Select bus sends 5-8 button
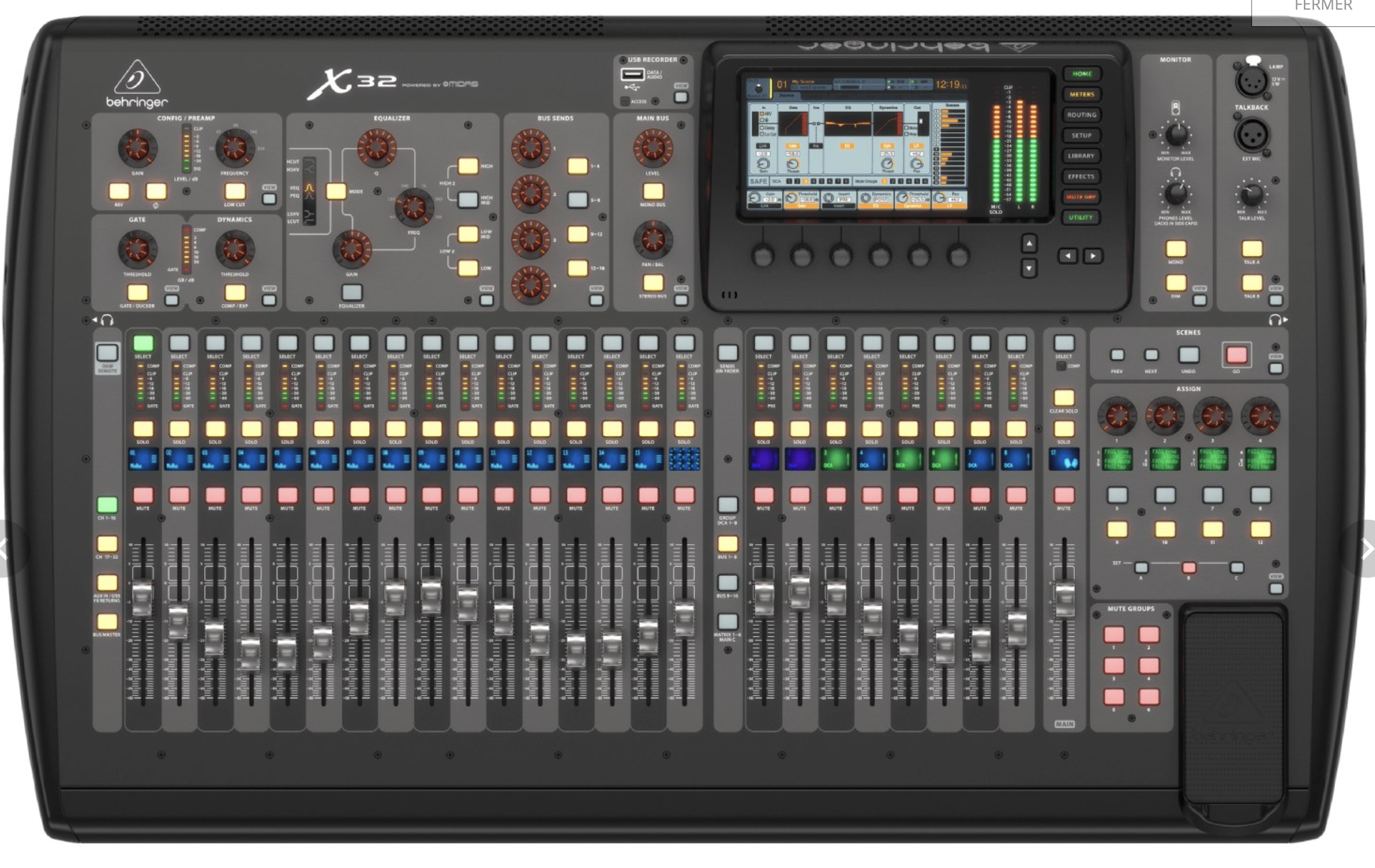This screenshot has width=1375, height=868. [x=577, y=199]
